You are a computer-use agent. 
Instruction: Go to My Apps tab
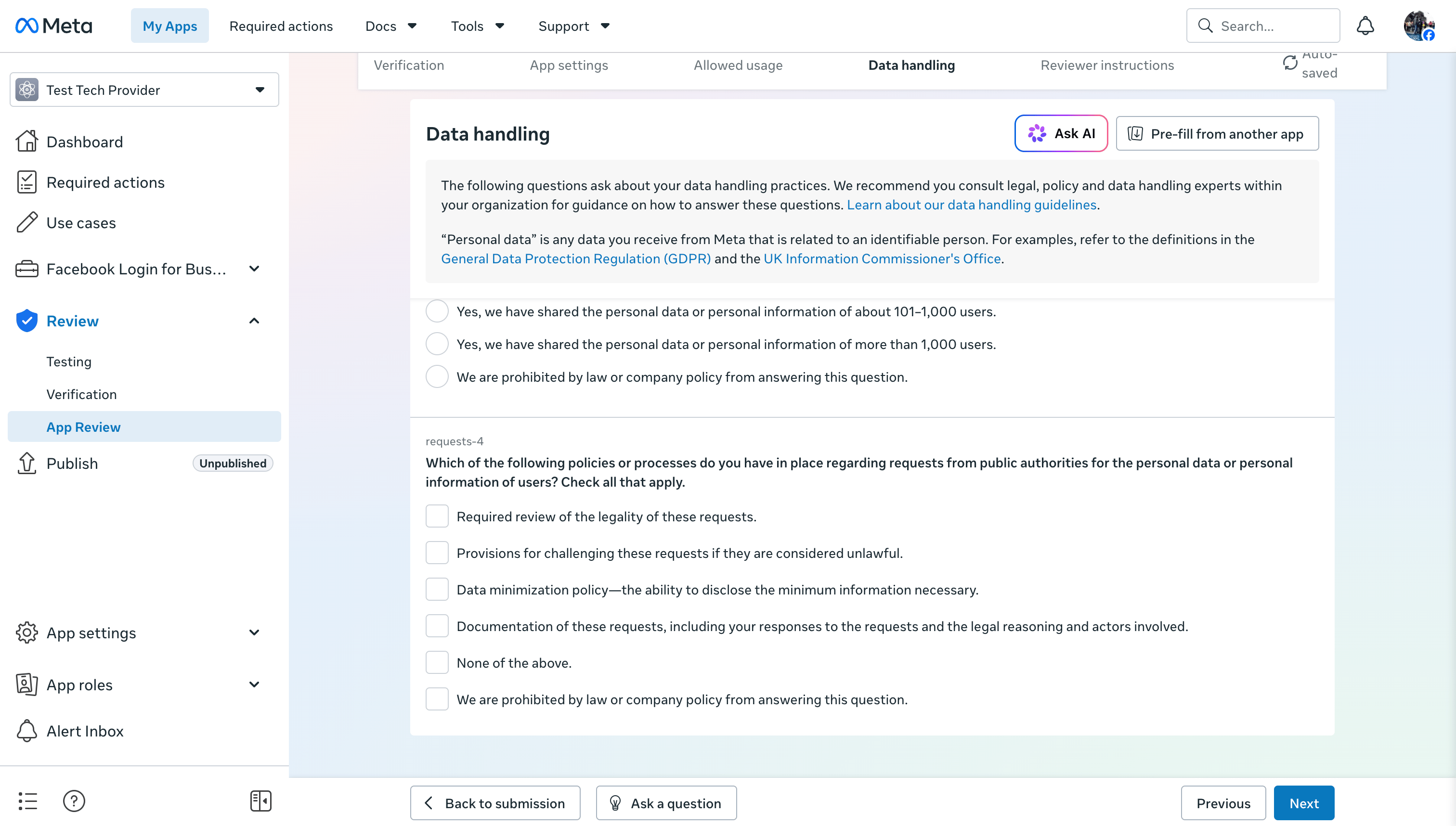(169, 26)
